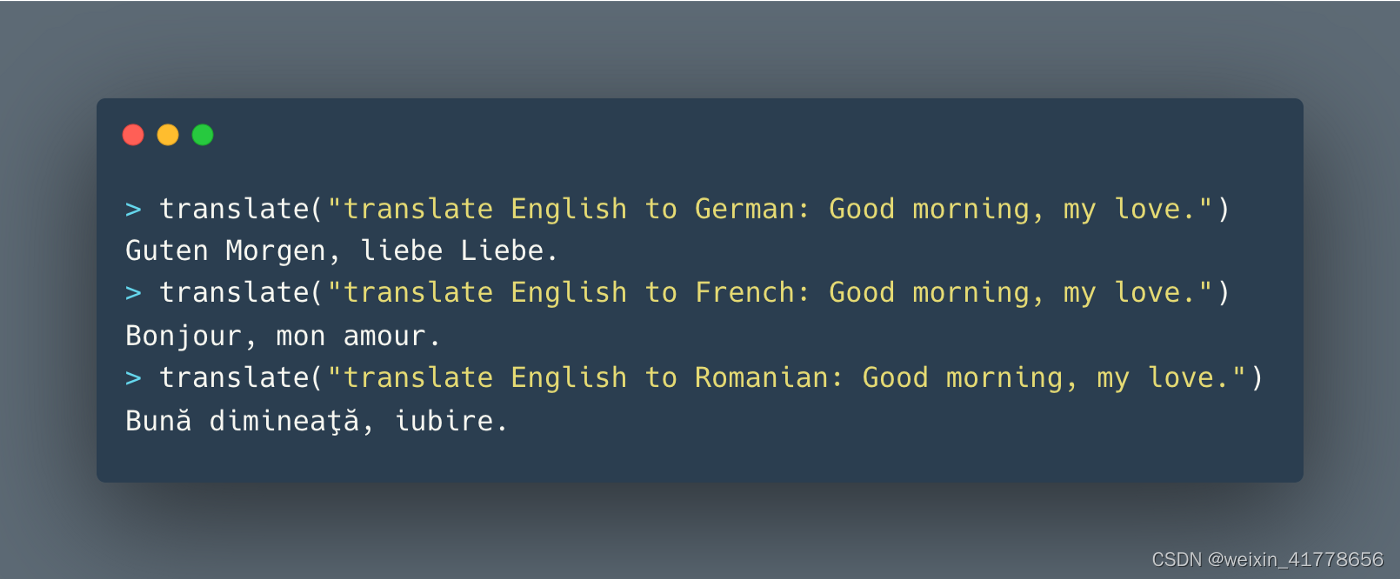This screenshot has height=579, width=1400.
Task: Click the closing parenthesis of the Romanian command
Action: click(1257, 378)
